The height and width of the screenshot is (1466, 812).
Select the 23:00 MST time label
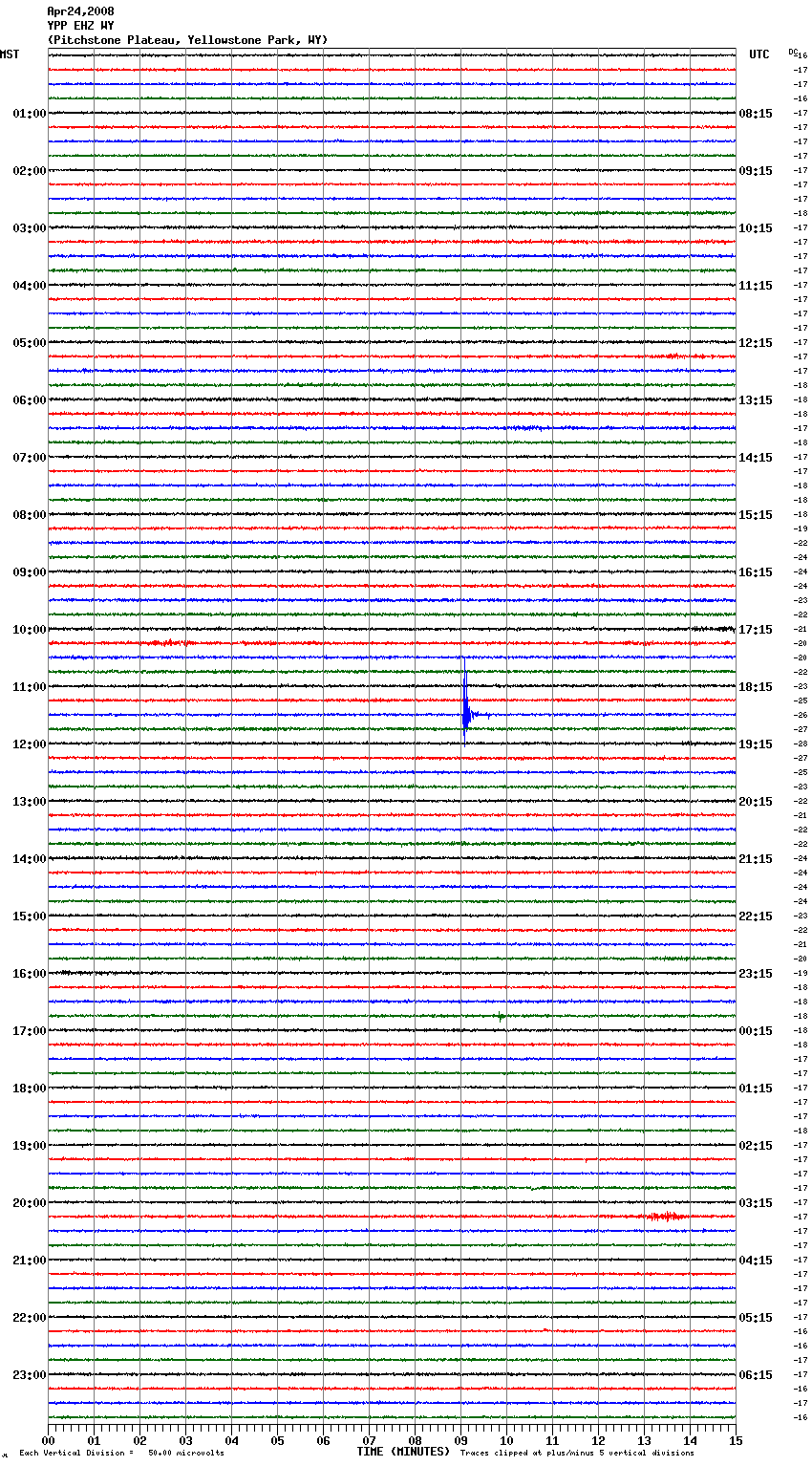(x=30, y=1375)
